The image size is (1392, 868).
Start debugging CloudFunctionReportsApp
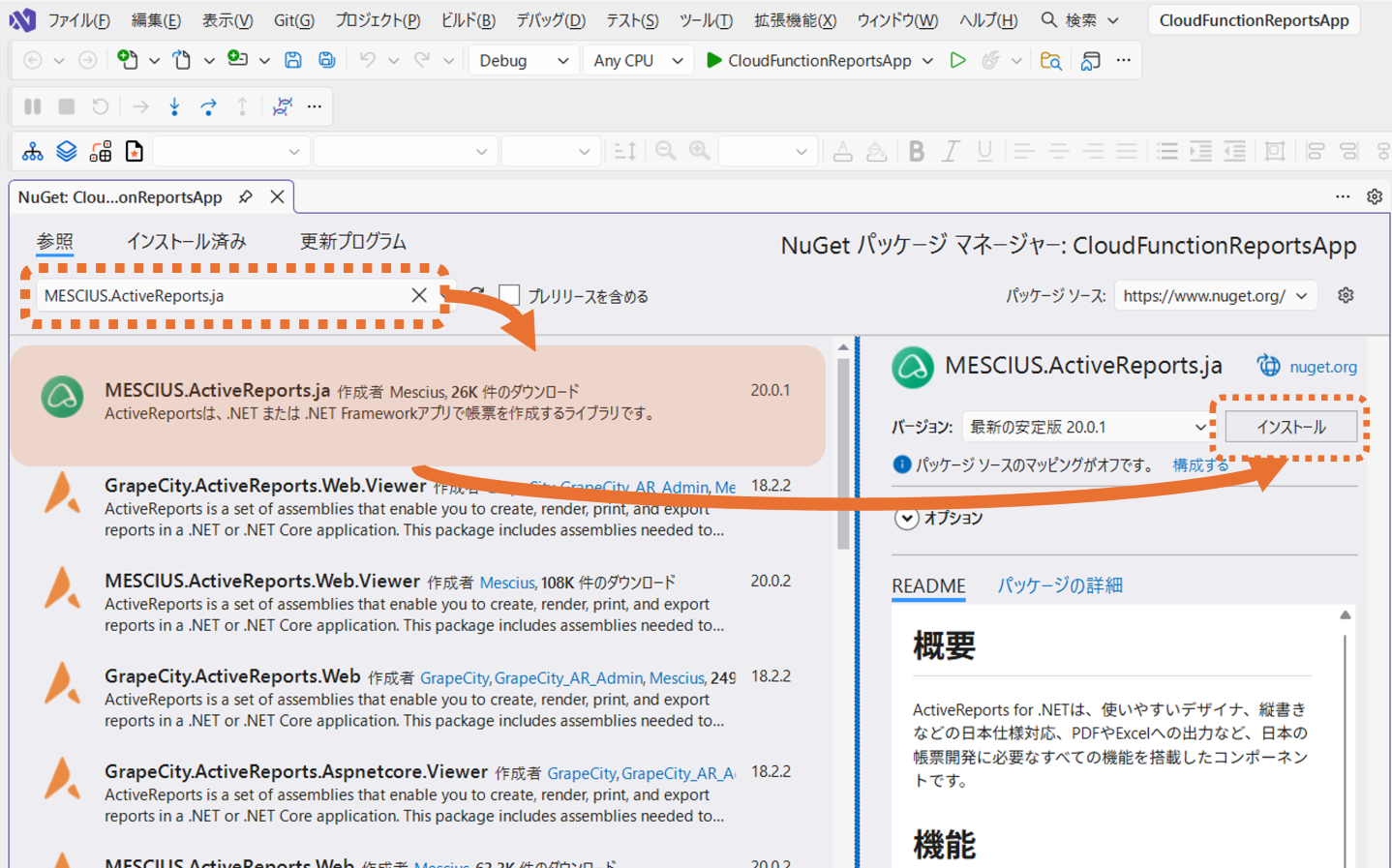(x=809, y=60)
